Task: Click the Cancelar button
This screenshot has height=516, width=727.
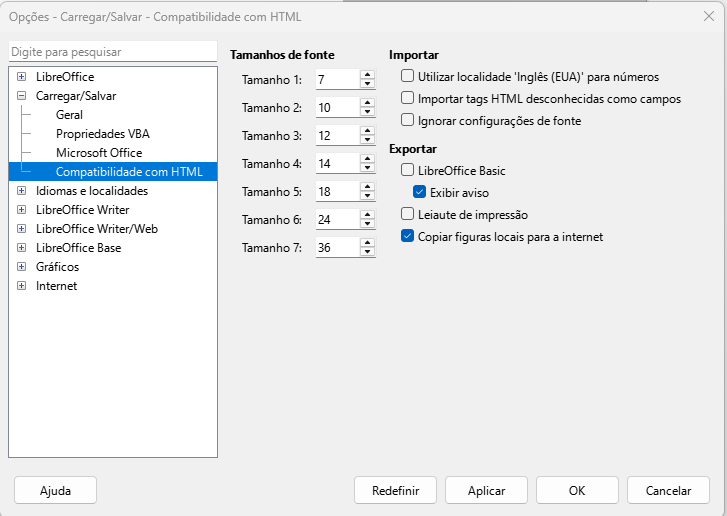Action: coord(668,490)
